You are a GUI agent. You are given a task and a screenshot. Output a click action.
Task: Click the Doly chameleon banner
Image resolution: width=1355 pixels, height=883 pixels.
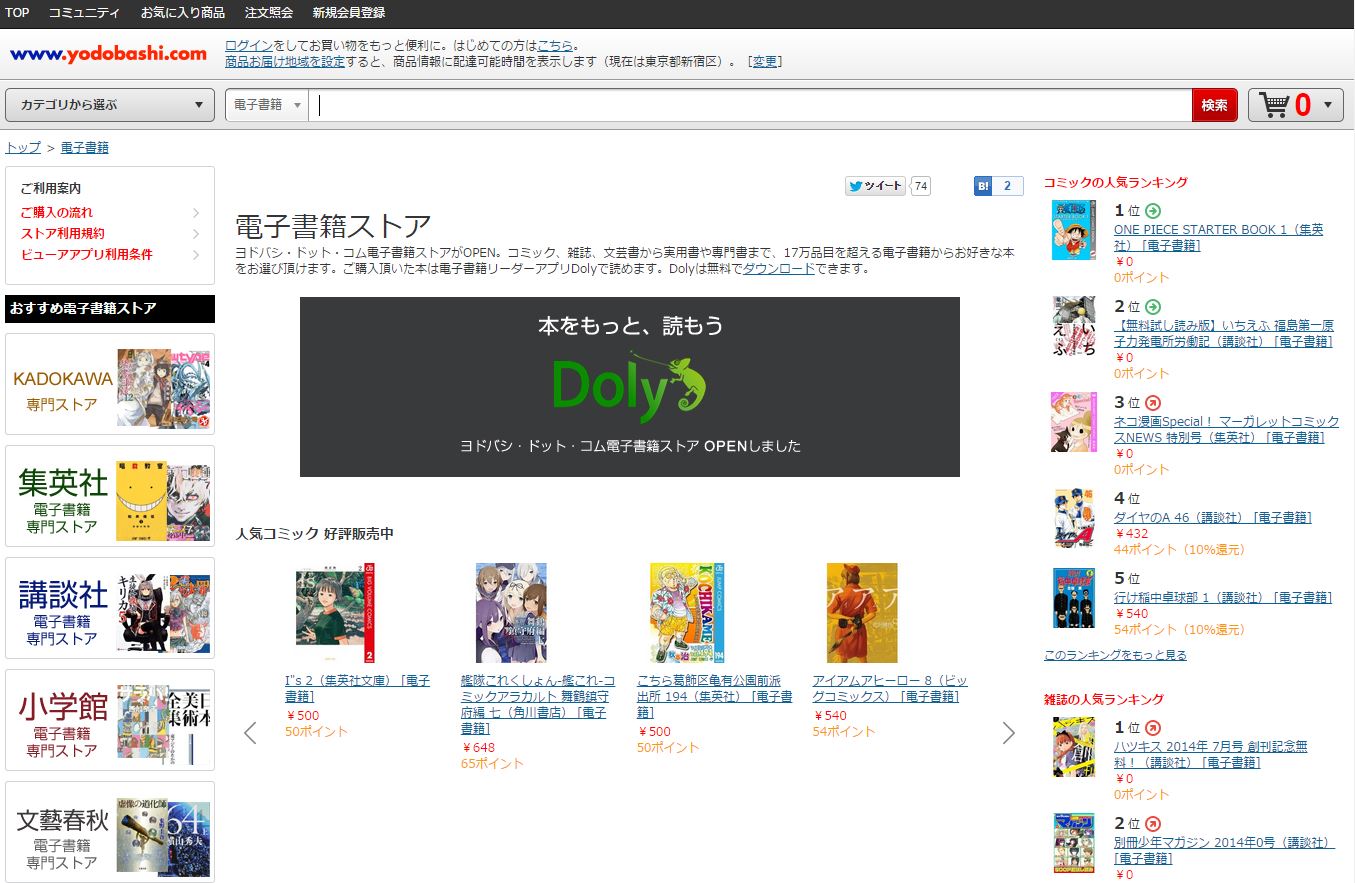[629, 387]
